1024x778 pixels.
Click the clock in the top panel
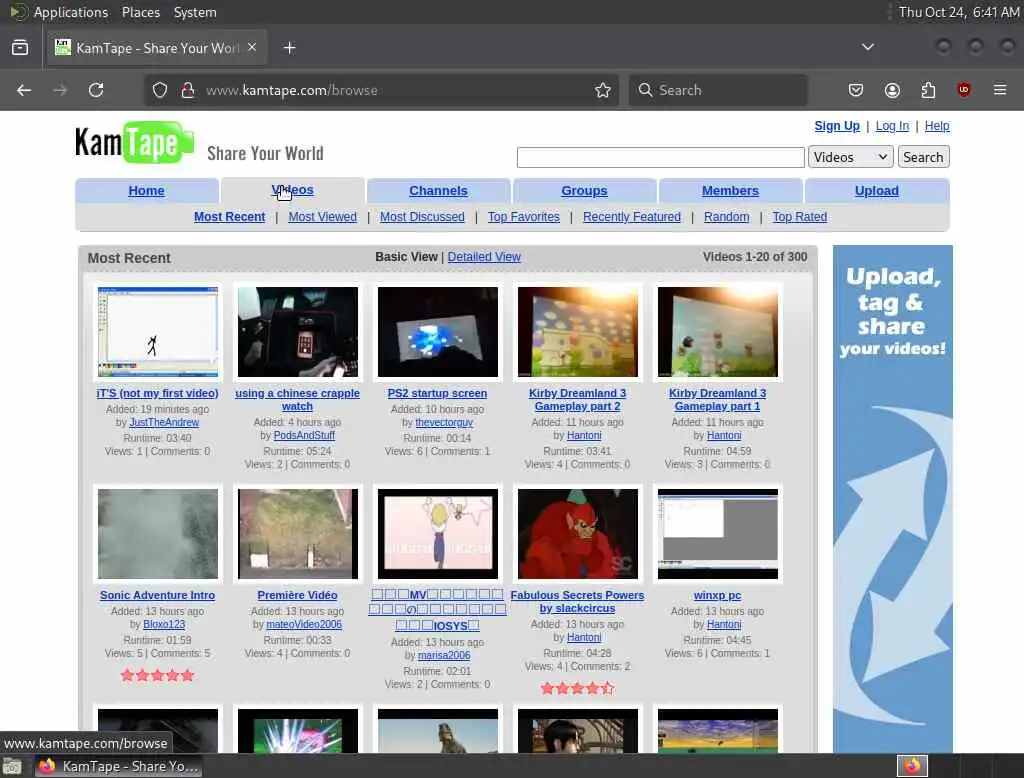pyautogui.click(x=958, y=12)
